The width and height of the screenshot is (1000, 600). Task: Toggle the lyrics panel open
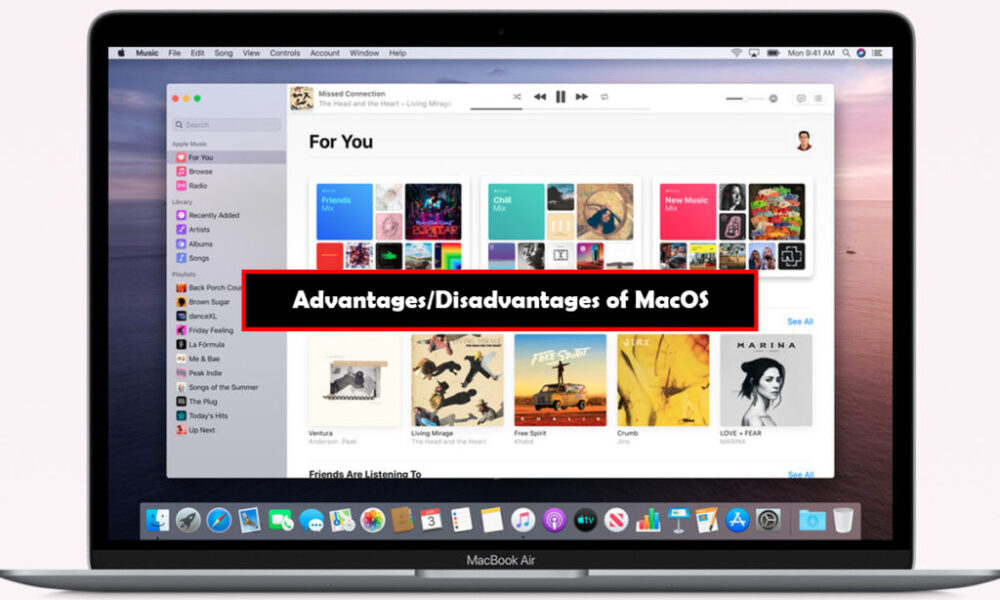coord(801,97)
